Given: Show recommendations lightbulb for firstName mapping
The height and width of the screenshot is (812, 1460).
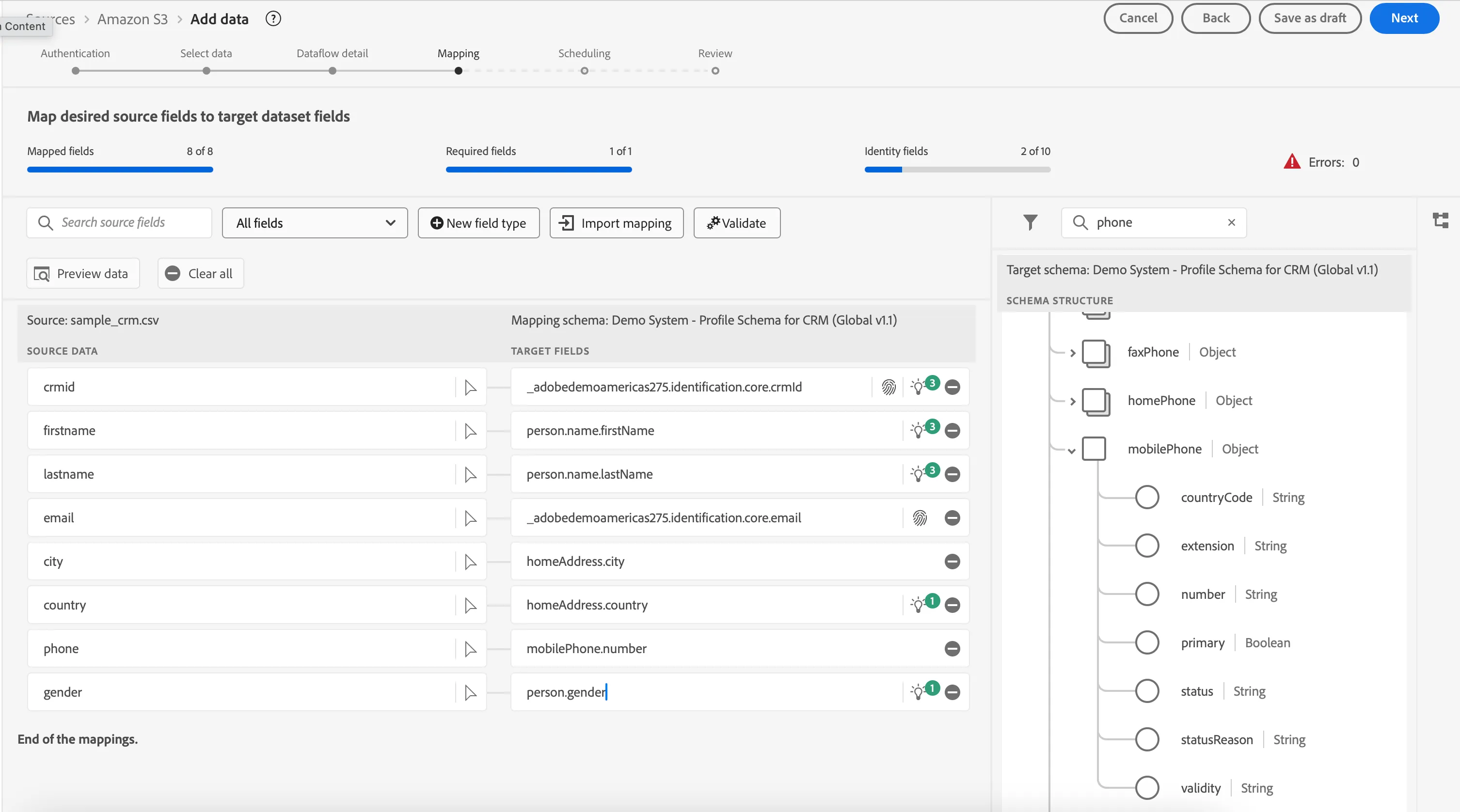Looking at the screenshot, I should (x=918, y=431).
